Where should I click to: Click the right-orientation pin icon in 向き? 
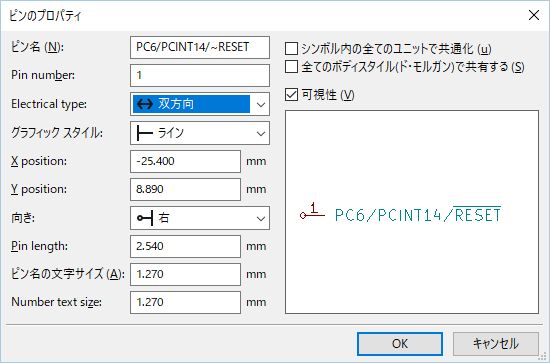(145, 218)
